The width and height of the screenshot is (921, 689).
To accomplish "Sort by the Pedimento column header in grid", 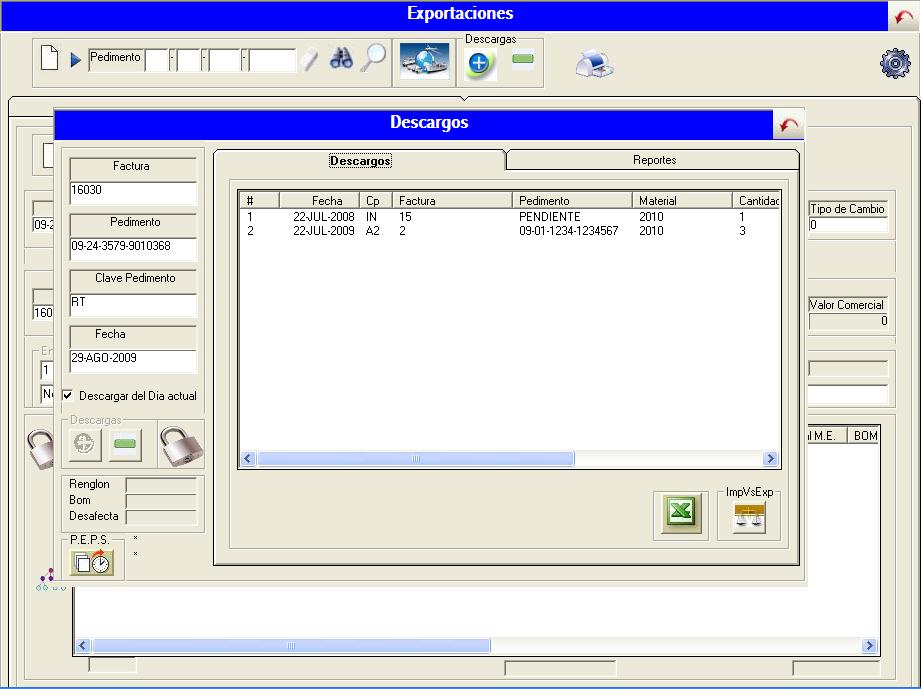I will 572,200.
